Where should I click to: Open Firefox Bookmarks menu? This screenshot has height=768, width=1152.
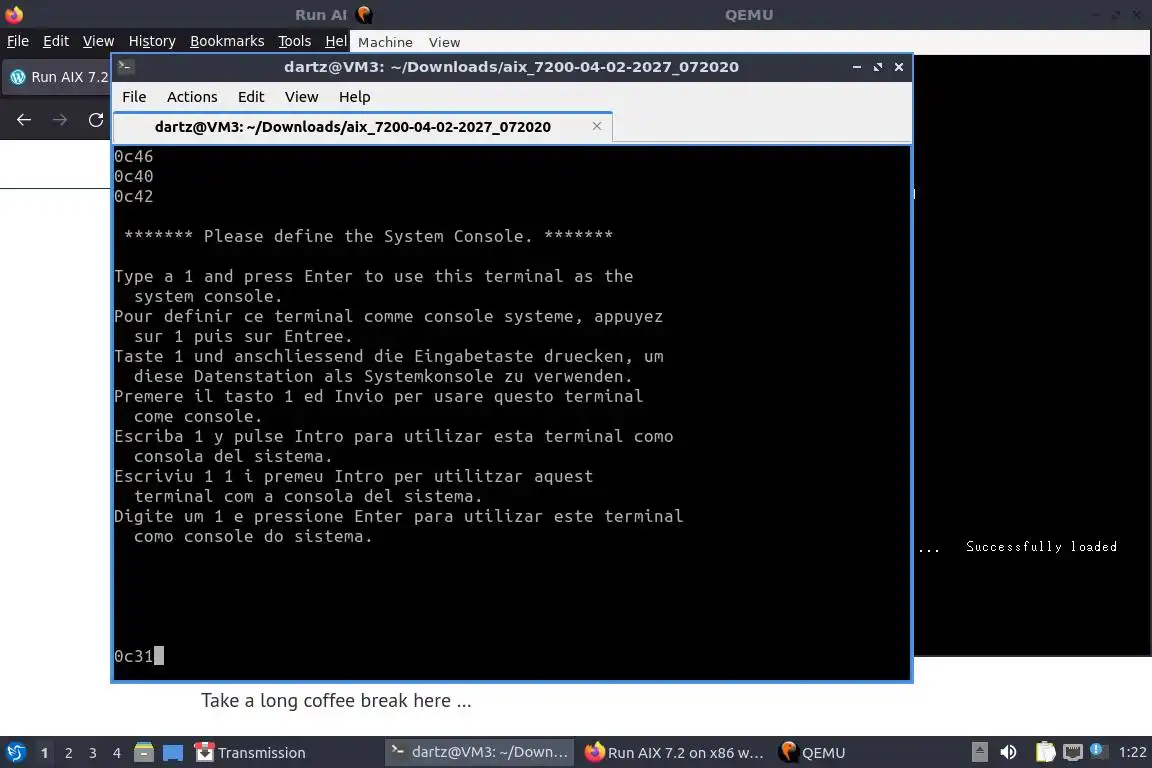pos(227,41)
